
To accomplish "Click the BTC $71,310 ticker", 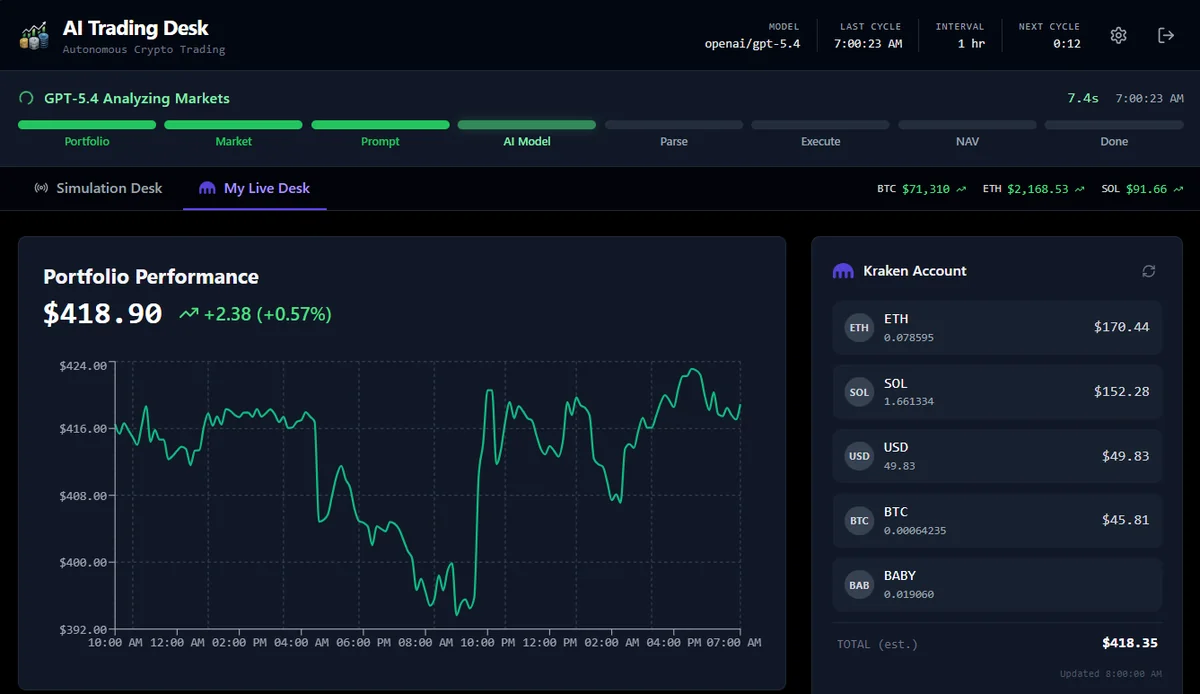I will point(922,189).
